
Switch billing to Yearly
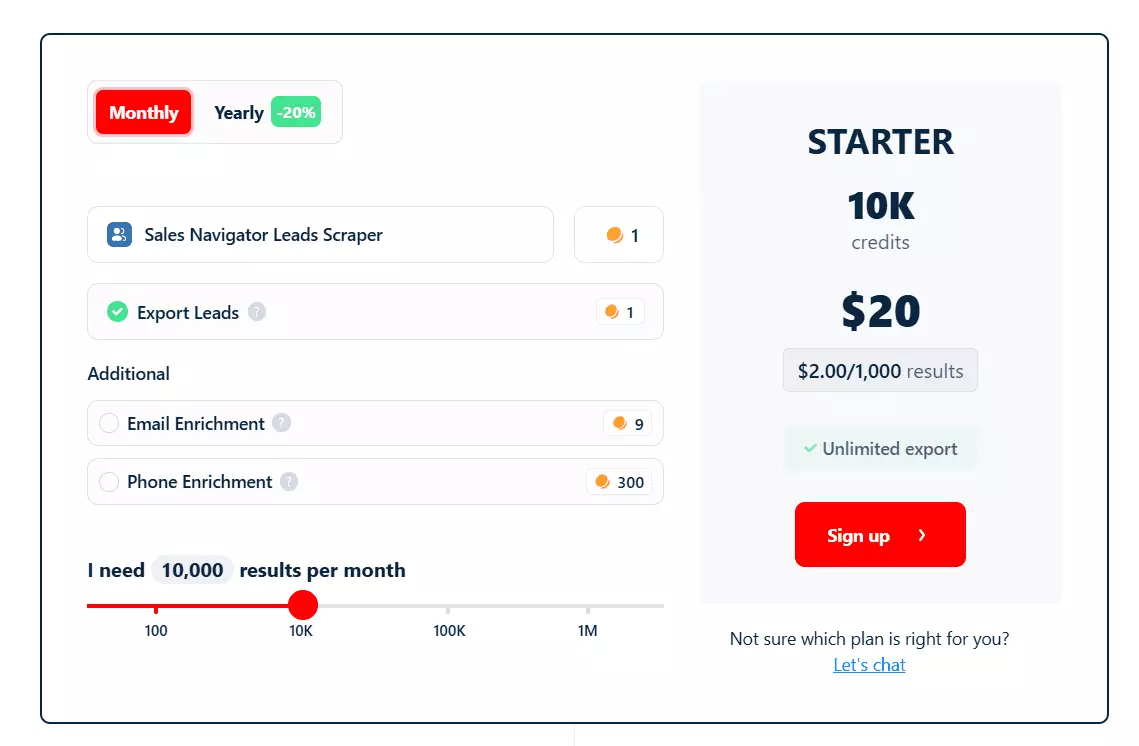238,112
